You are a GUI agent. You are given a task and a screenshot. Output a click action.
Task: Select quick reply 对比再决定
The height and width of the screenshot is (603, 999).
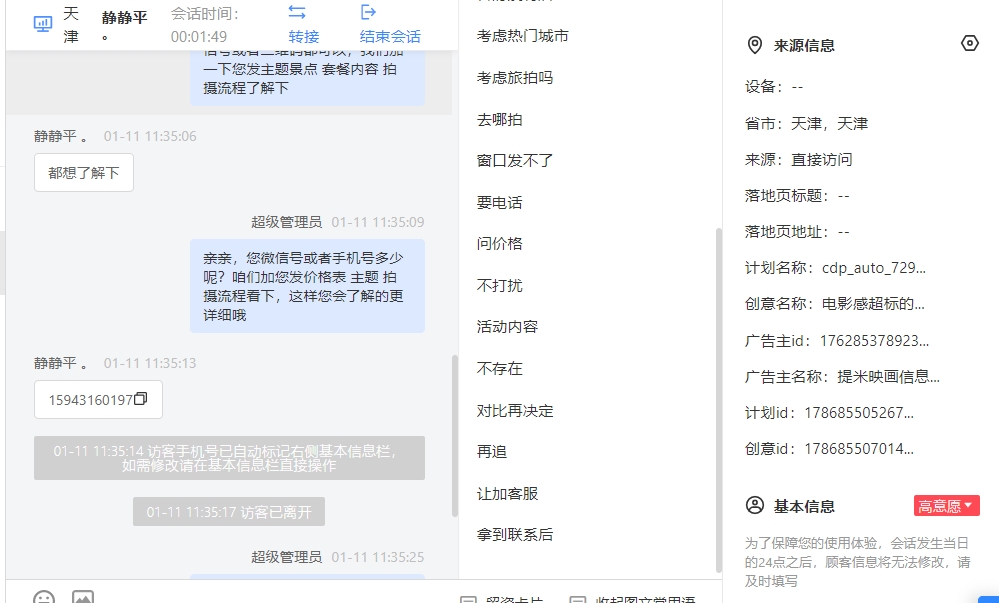pos(515,410)
